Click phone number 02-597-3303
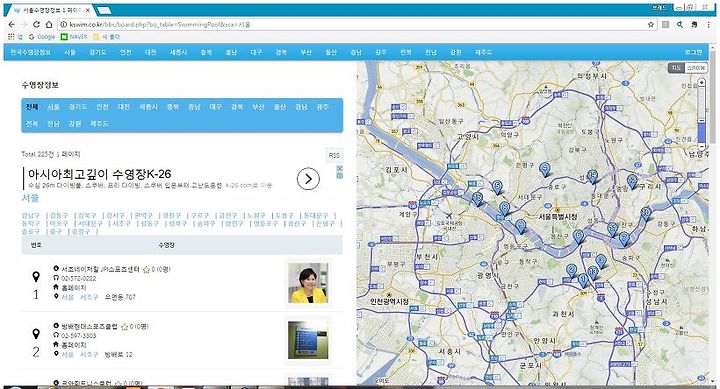The width and height of the screenshot is (720, 389). tap(79, 336)
